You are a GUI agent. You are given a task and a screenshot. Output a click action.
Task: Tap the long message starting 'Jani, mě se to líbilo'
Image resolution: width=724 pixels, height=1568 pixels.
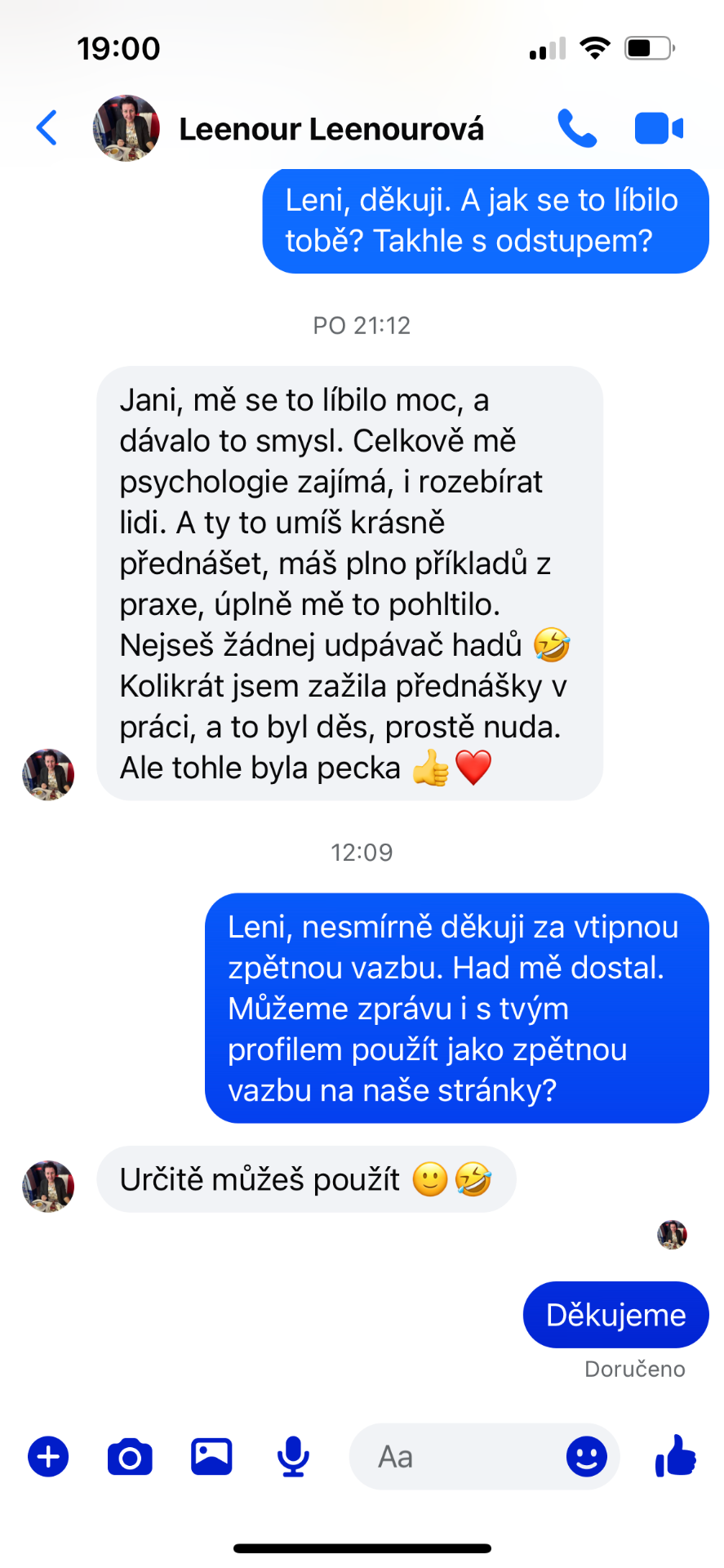click(x=349, y=583)
